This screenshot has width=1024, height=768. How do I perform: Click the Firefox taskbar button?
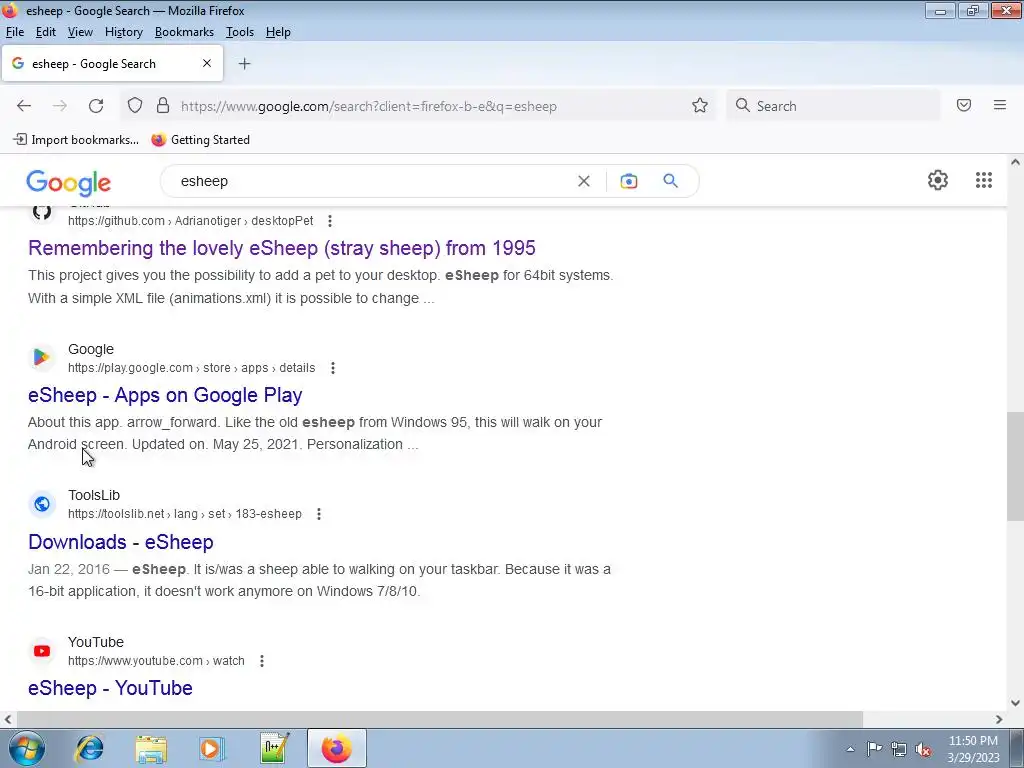click(336, 748)
